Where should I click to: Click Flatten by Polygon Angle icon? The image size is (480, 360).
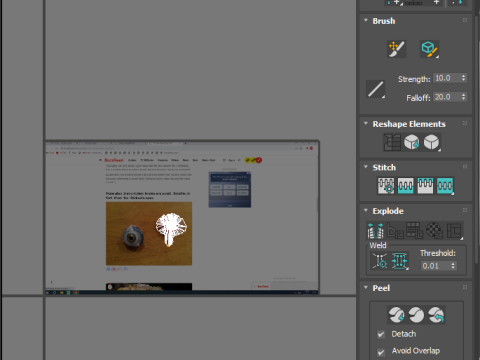[395, 230]
